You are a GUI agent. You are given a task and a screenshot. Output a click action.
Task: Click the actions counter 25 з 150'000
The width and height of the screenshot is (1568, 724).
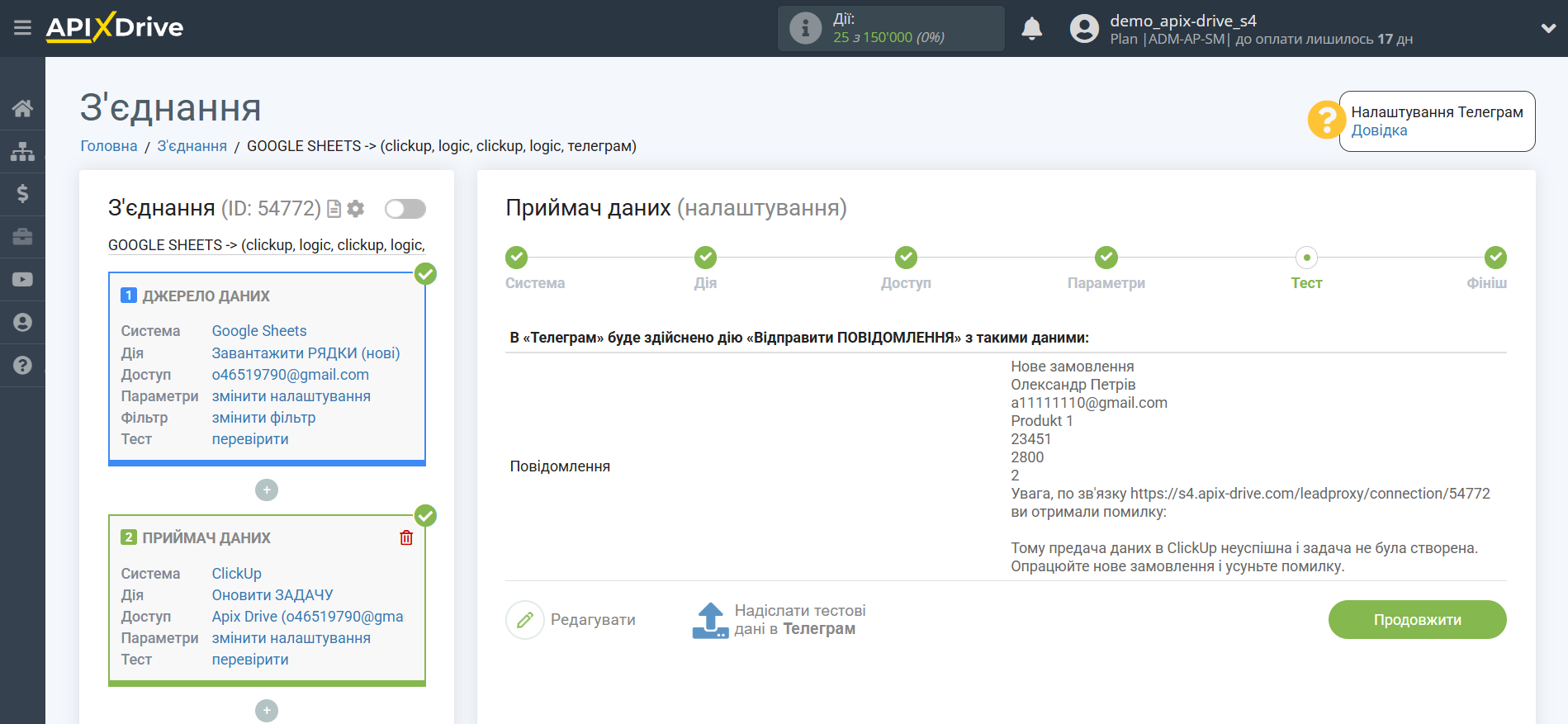[888, 37]
